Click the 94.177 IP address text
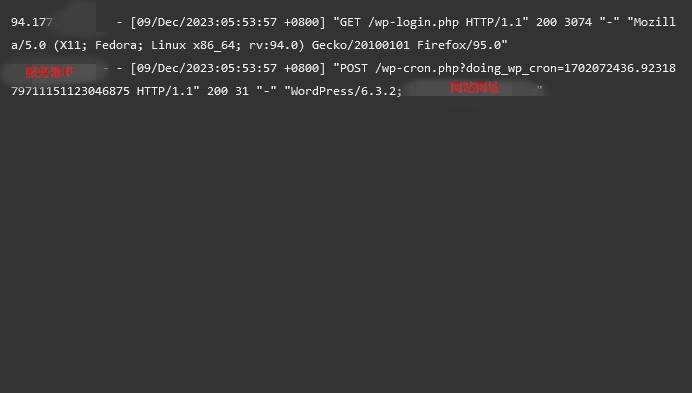 tap(31, 22)
